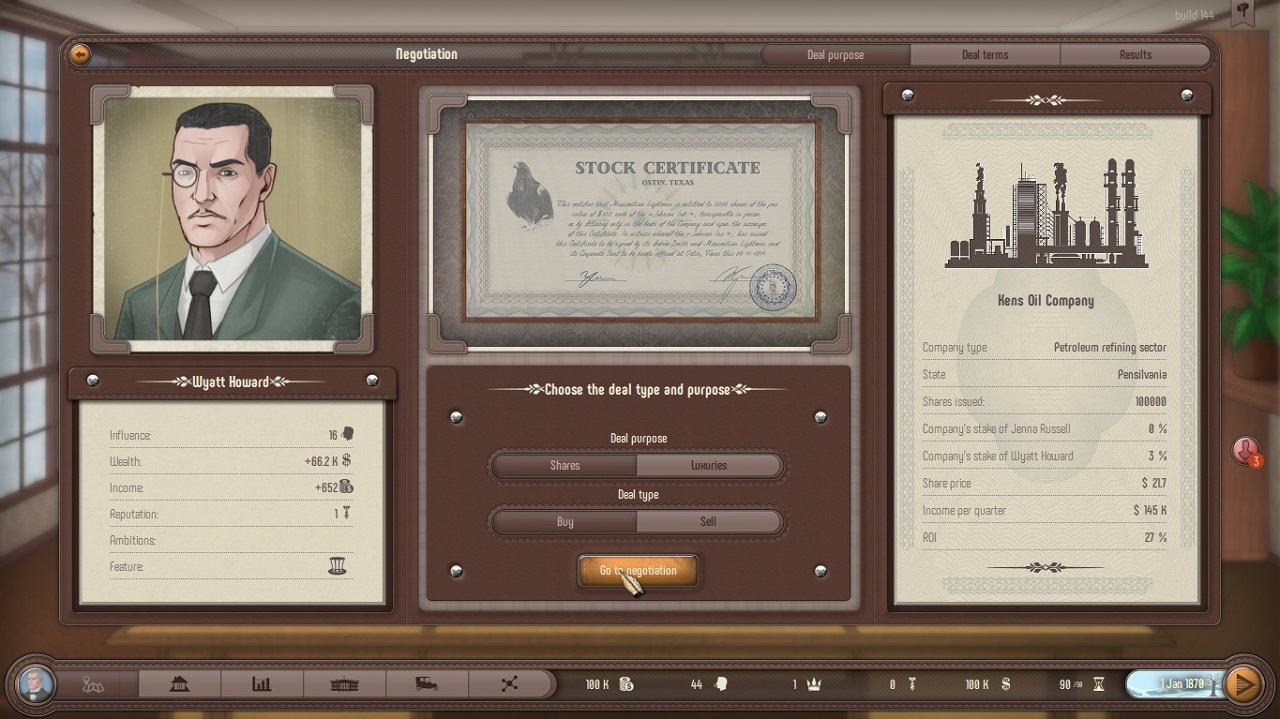Open the bookmark ribbon icon at top right
Viewport: 1280px width, 719px height.
(x=1242, y=13)
